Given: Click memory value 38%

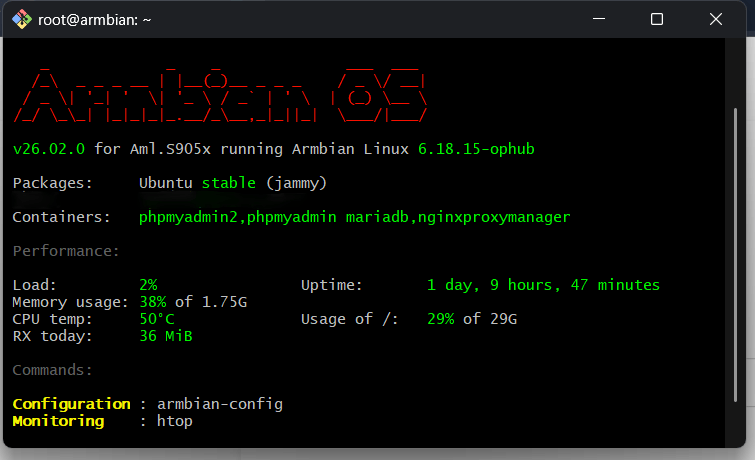Looking at the screenshot, I should coord(153,302).
